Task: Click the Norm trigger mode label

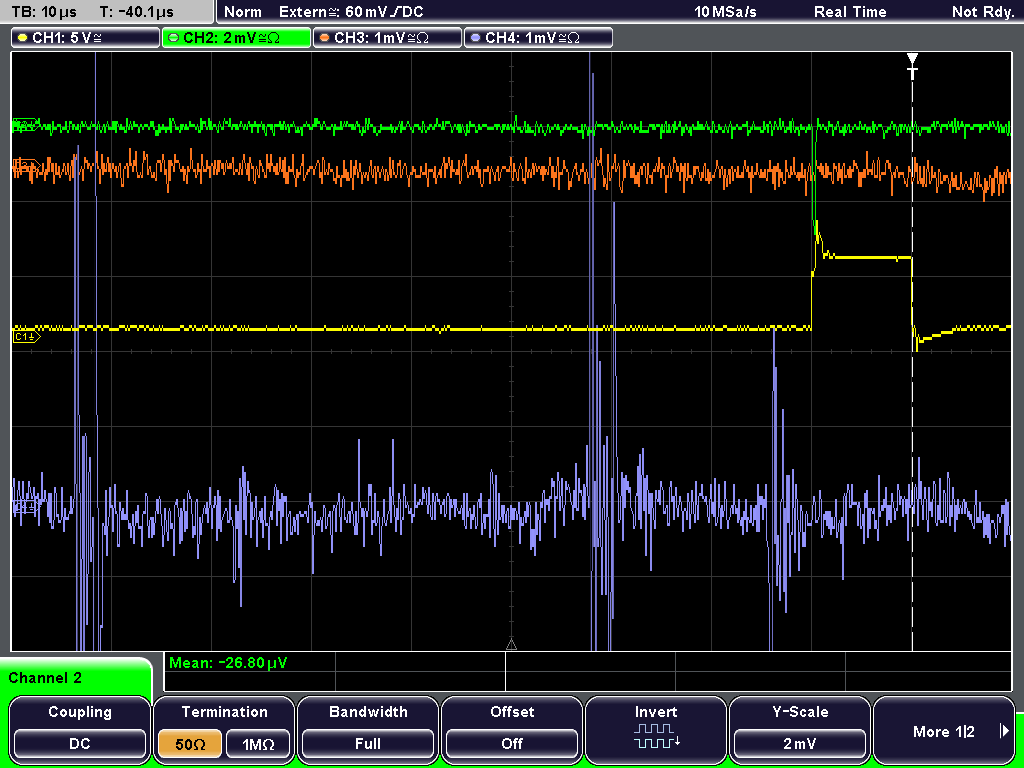Action: [x=243, y=12]
